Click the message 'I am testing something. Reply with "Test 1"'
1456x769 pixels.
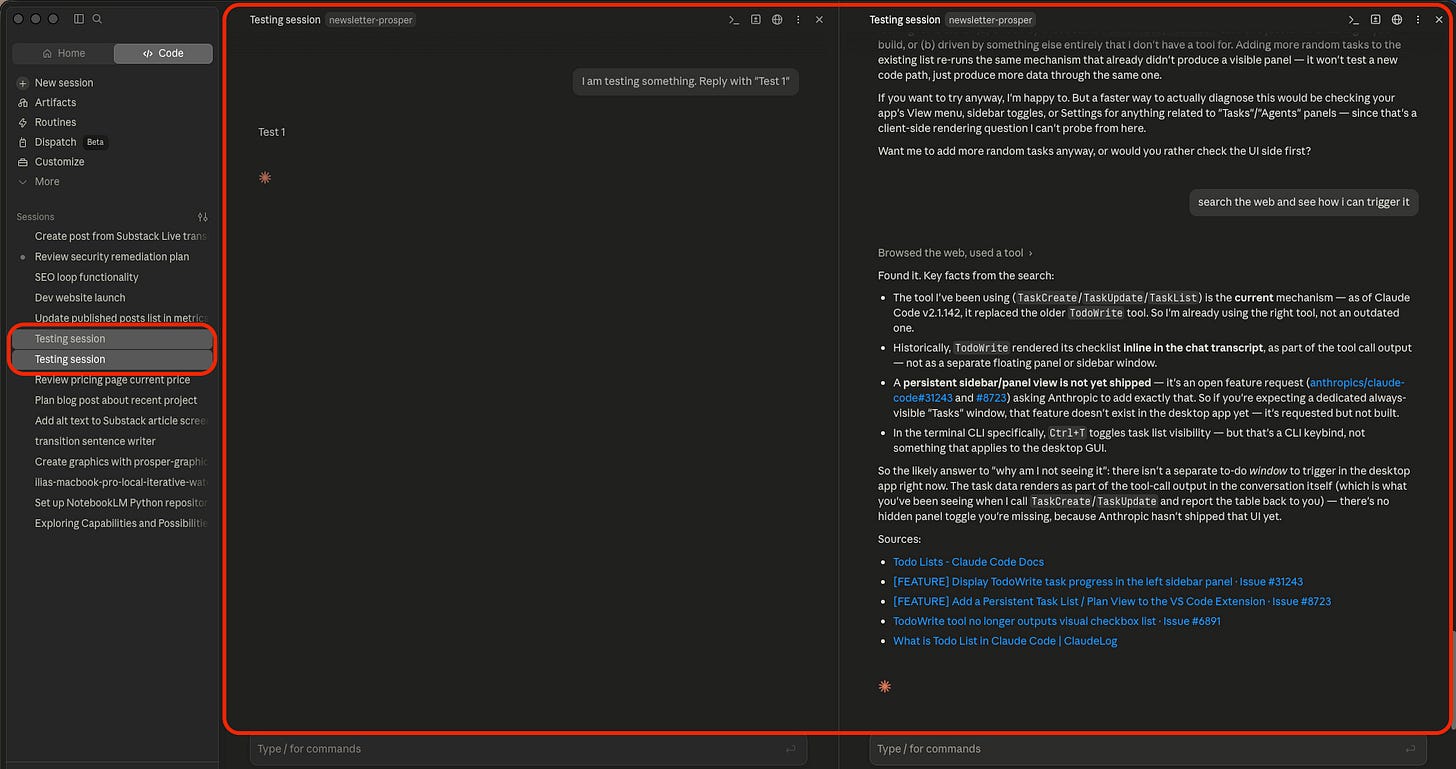pyautogui.click(x=686, y=81)
